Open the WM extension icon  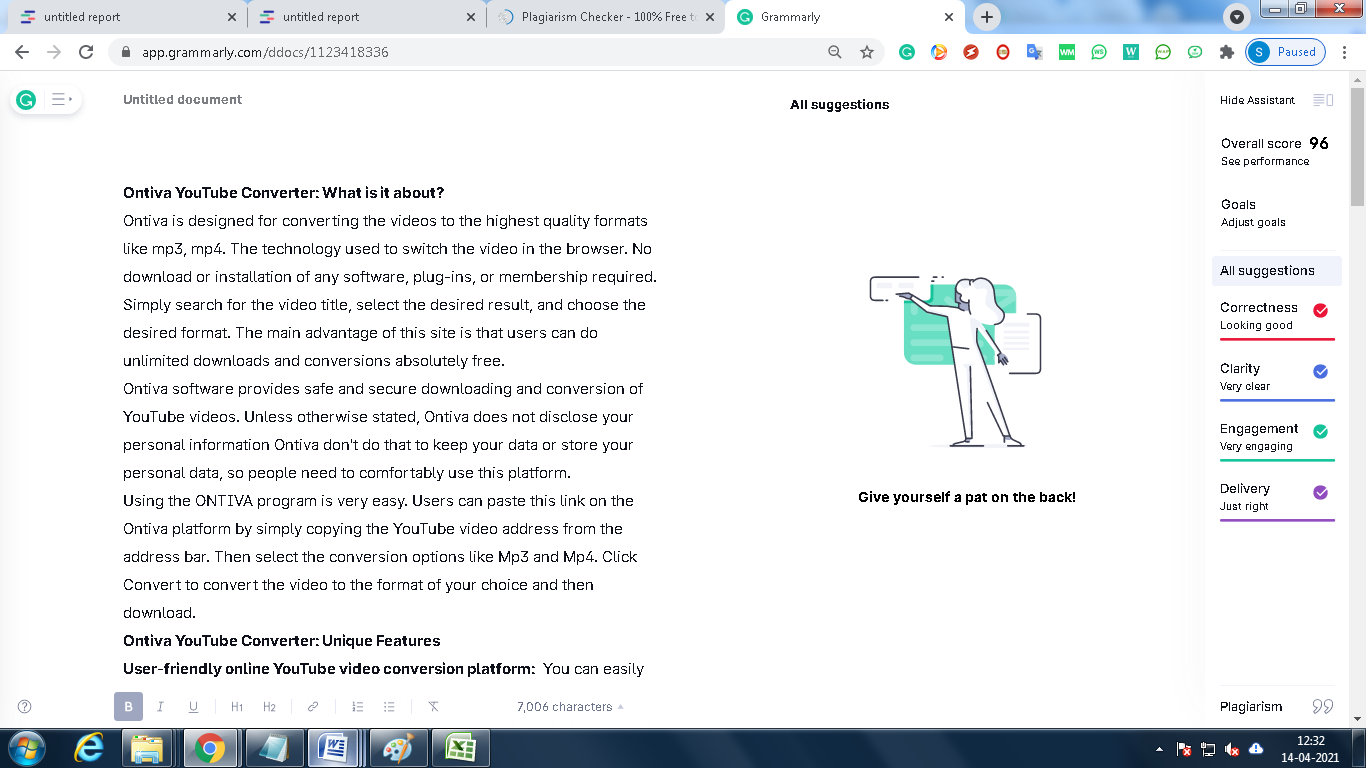point(1067,52)
